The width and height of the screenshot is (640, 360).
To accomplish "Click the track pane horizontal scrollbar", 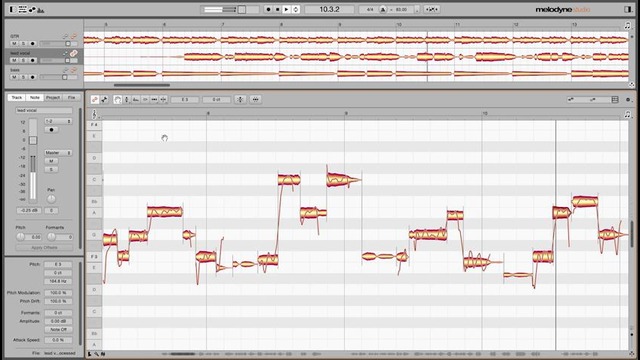I will coord(142,85).
